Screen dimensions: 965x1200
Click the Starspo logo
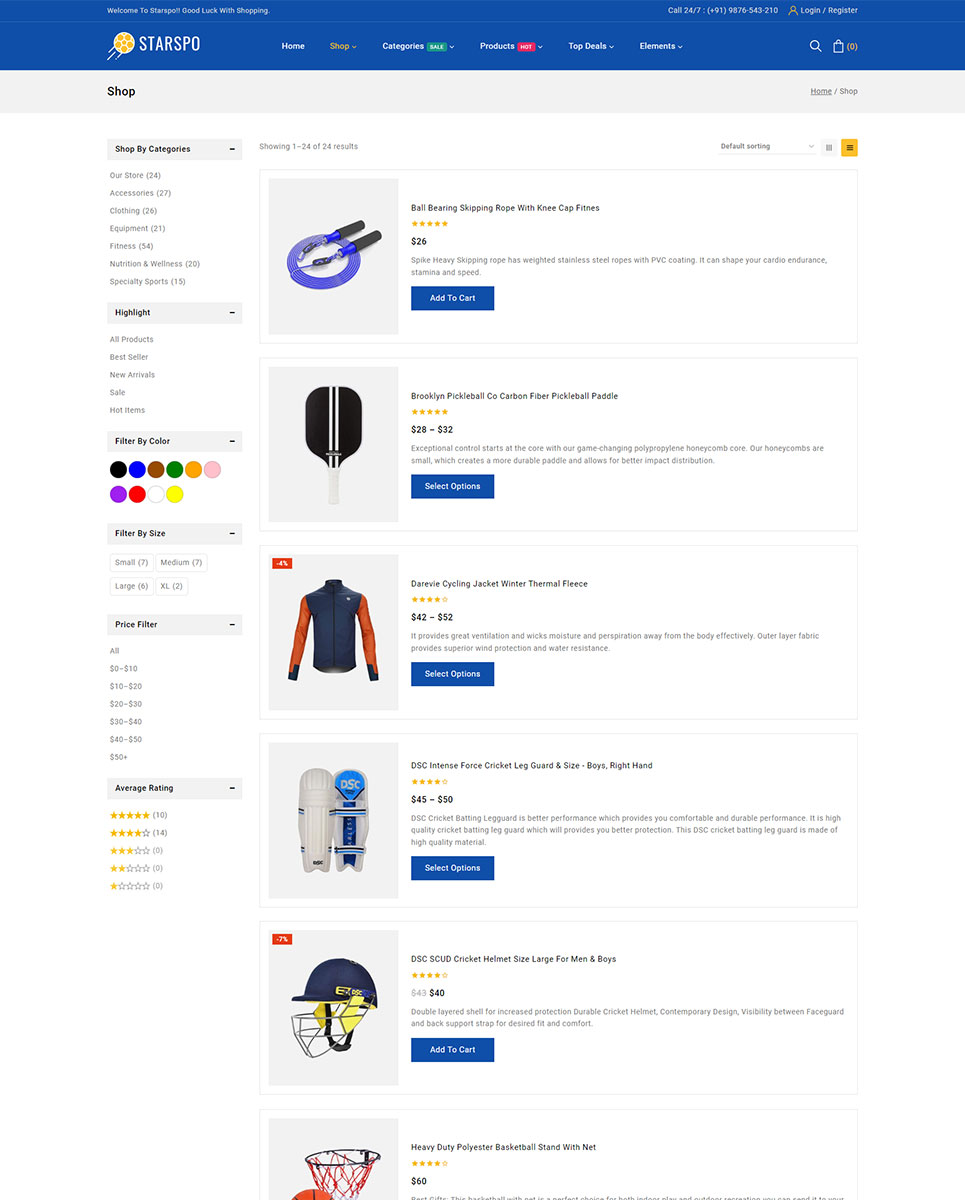pyautogui.click(x=154, y=46)
